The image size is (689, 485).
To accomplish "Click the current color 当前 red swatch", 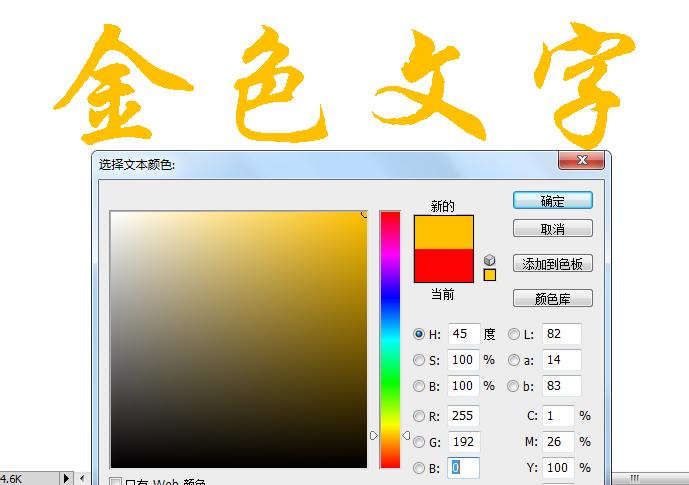I will point(444,265).
